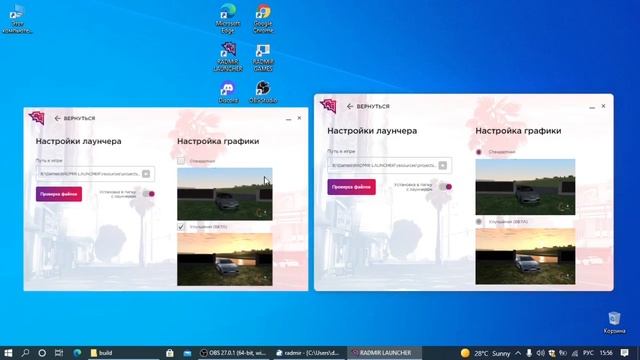Open Google Chrome desktop shortcut
The height and width of the screenshot is (360, 640).
coord(263,18)
